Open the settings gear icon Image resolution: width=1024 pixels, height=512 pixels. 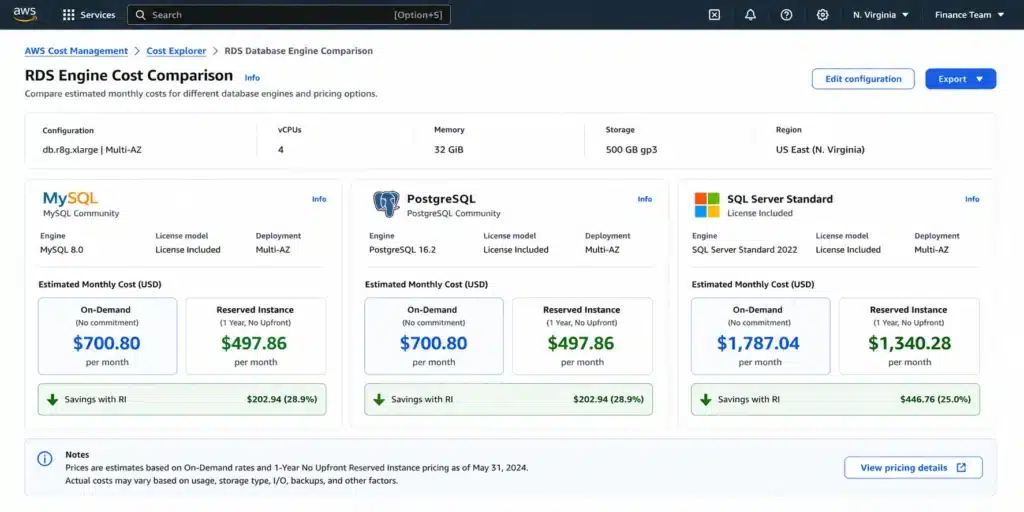(822, 15)
